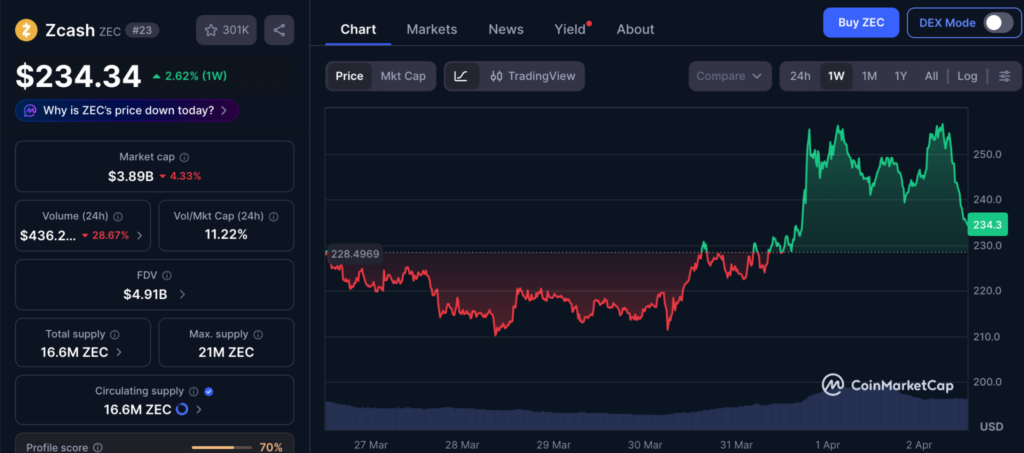The height and width of the screenshot is (453, 1024).
Task: Expand Total supply details chevron
Action: [x=120, y=352]
